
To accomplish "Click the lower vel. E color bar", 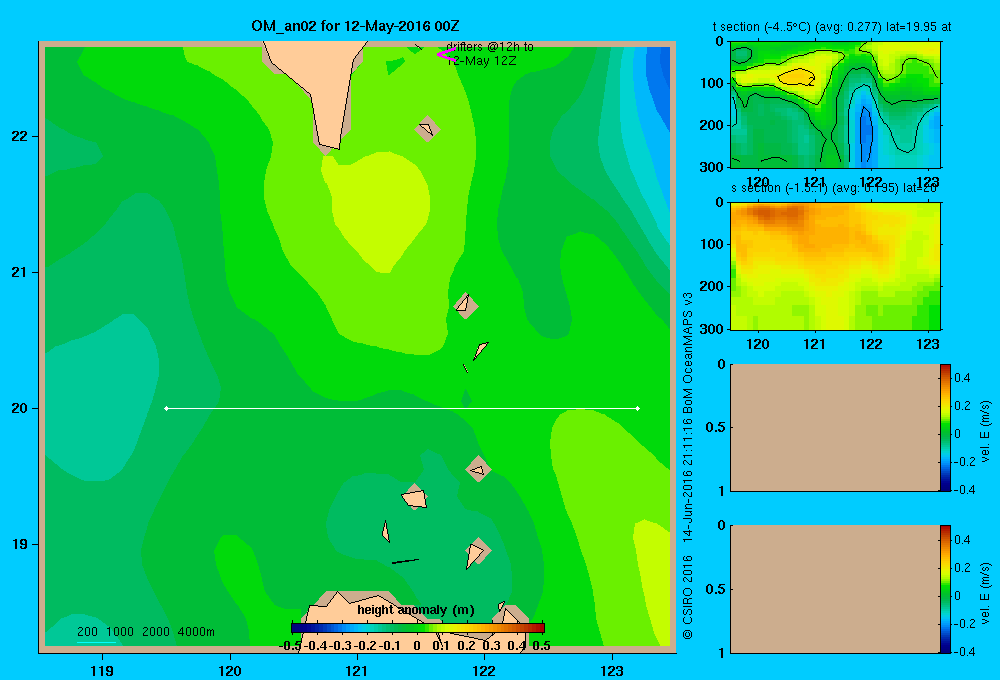I will [945, 589].
